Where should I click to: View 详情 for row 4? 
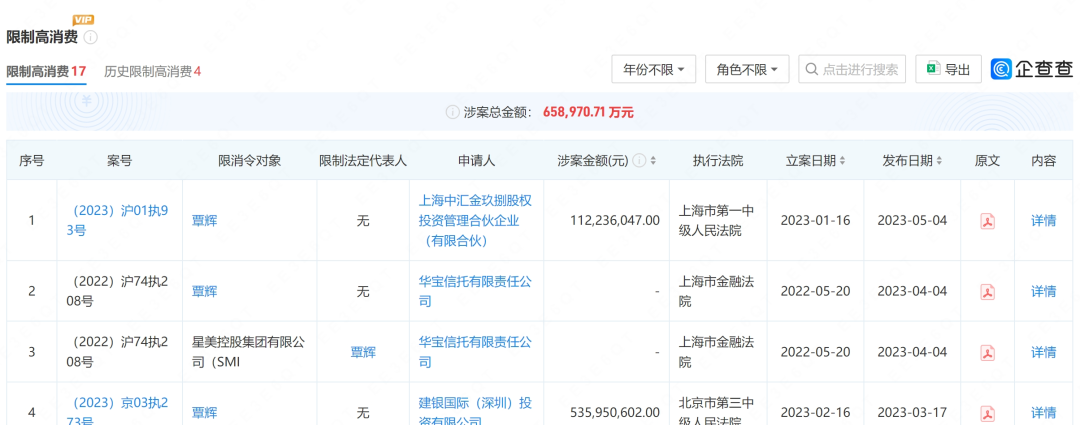pyautogui.click(x=1043, y=413)
